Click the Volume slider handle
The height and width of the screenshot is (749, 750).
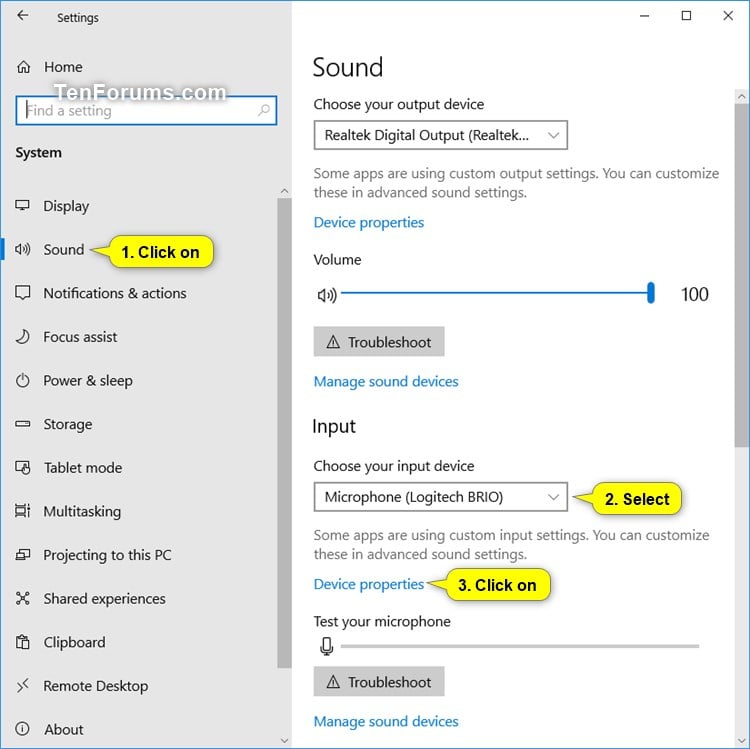point(651,293)
